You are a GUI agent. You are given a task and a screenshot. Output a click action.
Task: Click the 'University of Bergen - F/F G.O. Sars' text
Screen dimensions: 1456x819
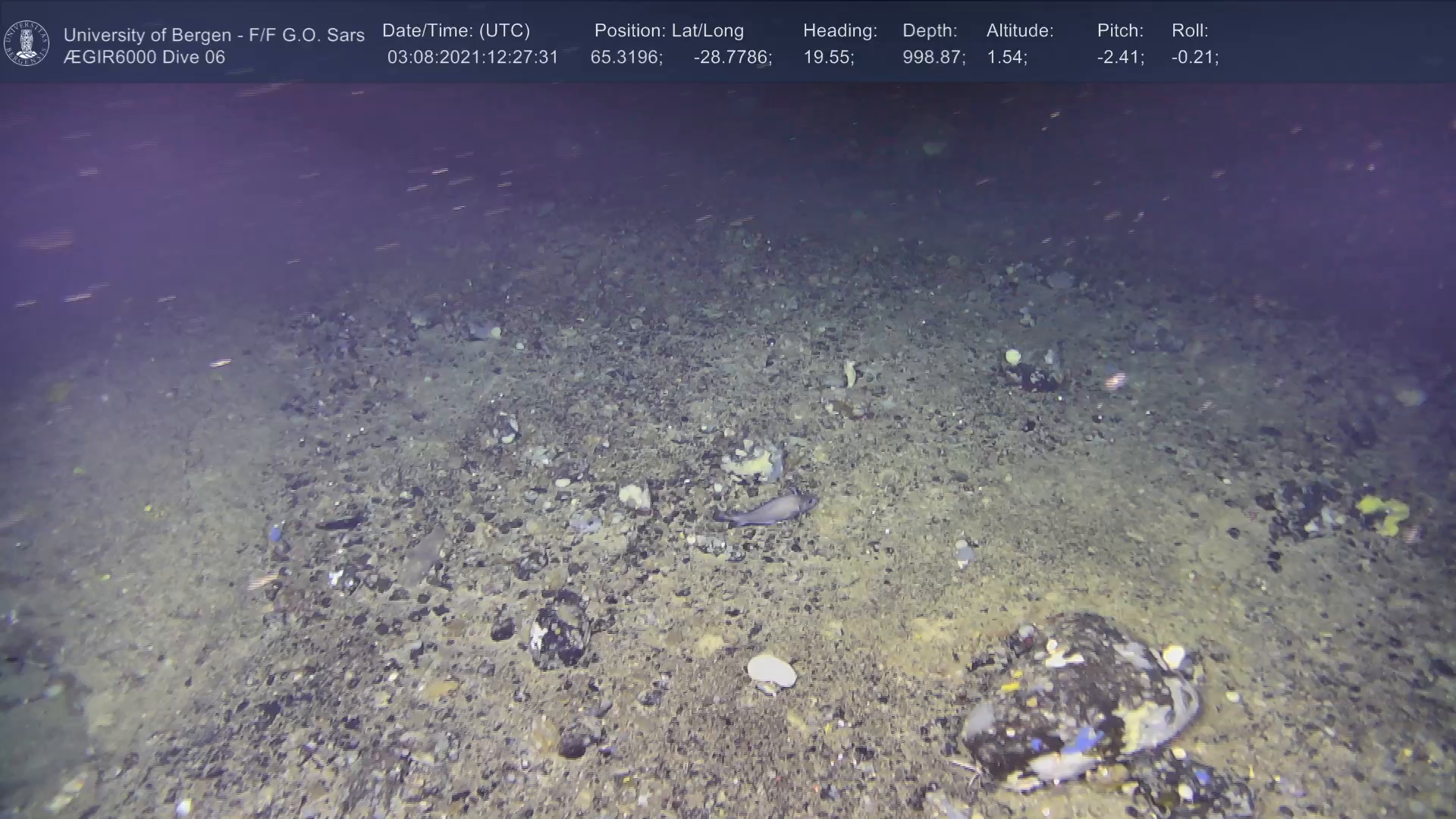pos(214,35)
